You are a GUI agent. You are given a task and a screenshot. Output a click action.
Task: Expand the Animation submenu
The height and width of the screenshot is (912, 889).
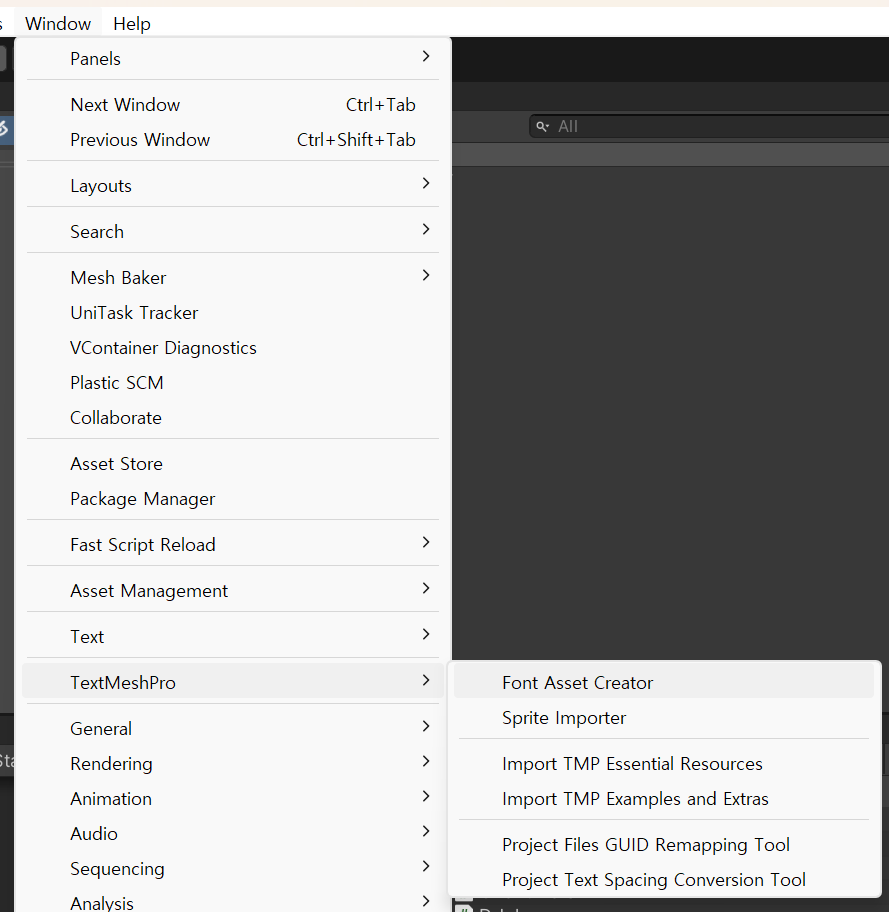coord(233,798)
